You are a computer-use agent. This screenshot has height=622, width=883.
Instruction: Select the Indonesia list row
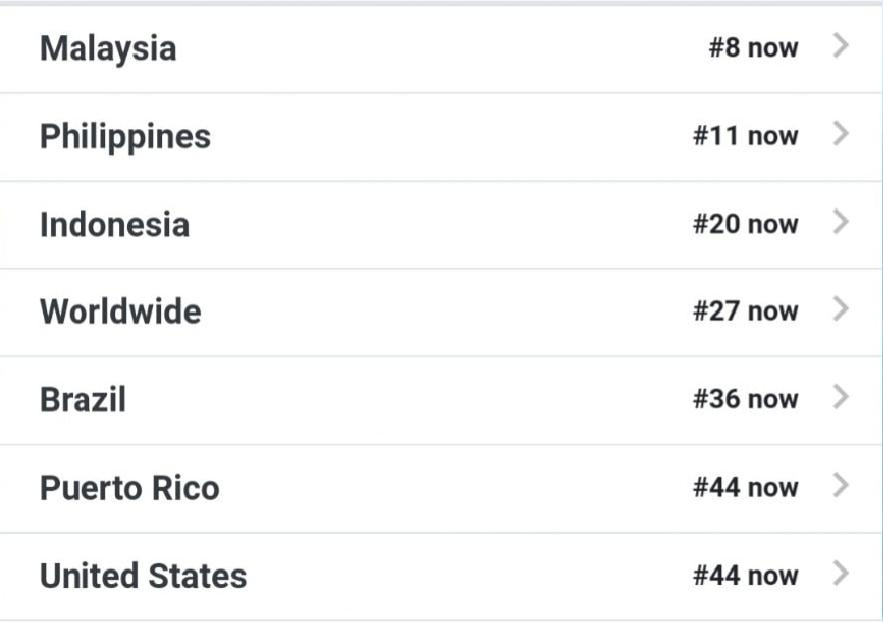[x=115, y=224]
